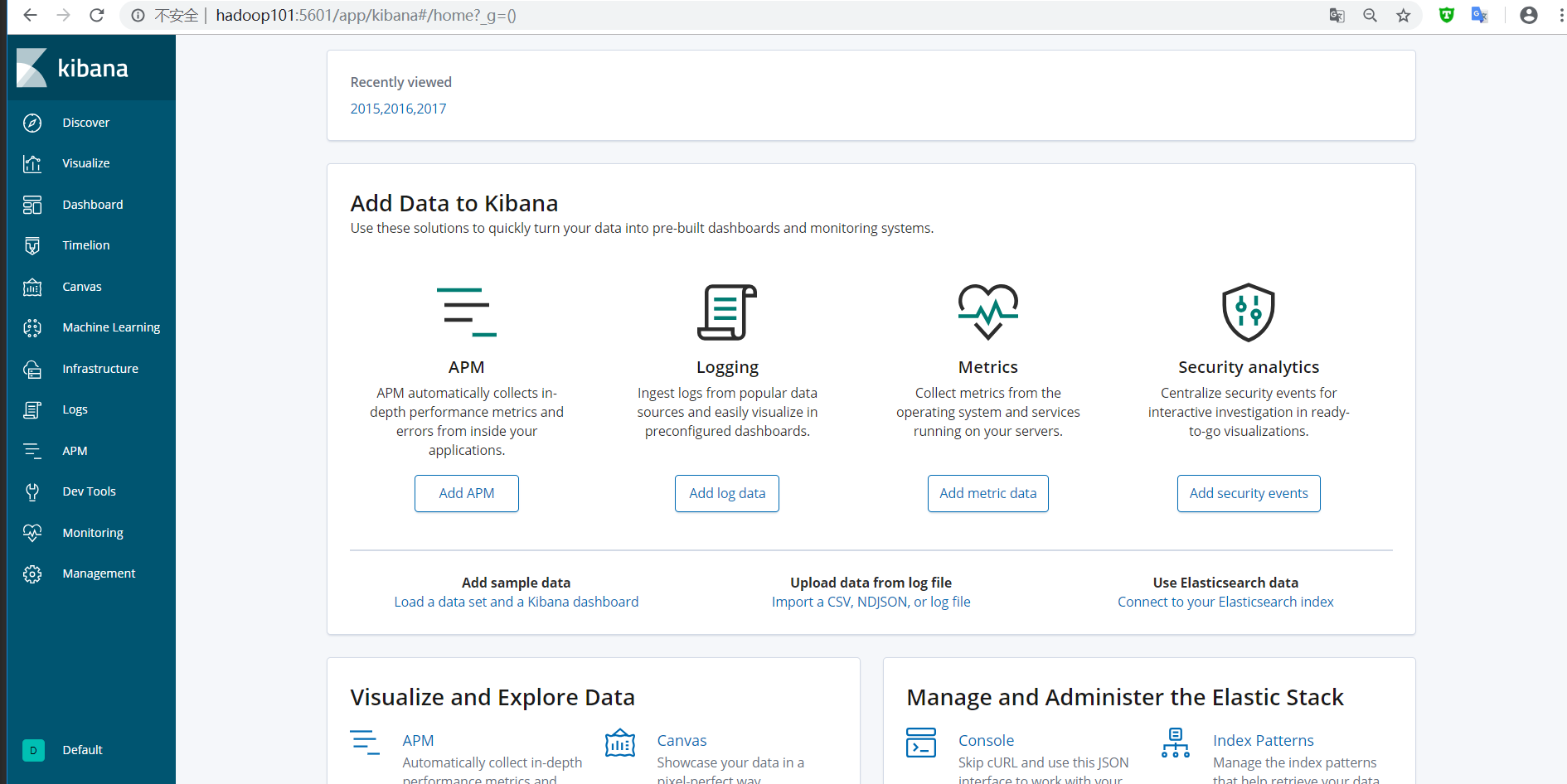Open the Index Patterns link
This screenshot has width=1567, height=784.
pos(1263,740)
